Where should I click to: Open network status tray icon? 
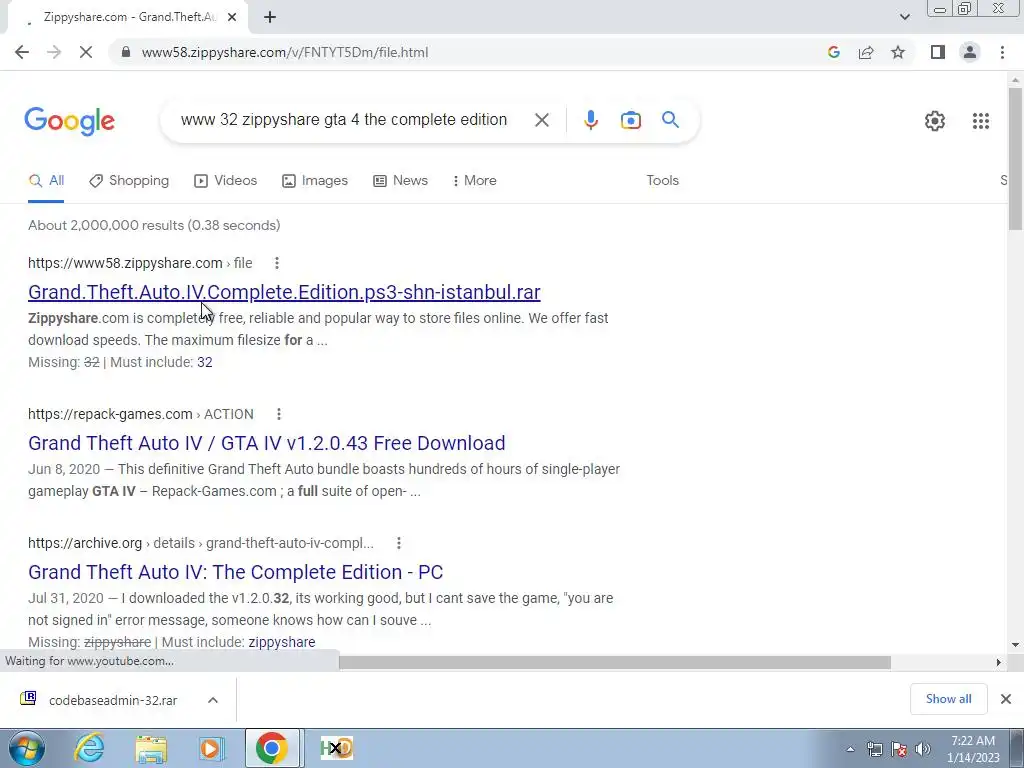[874, 749]
